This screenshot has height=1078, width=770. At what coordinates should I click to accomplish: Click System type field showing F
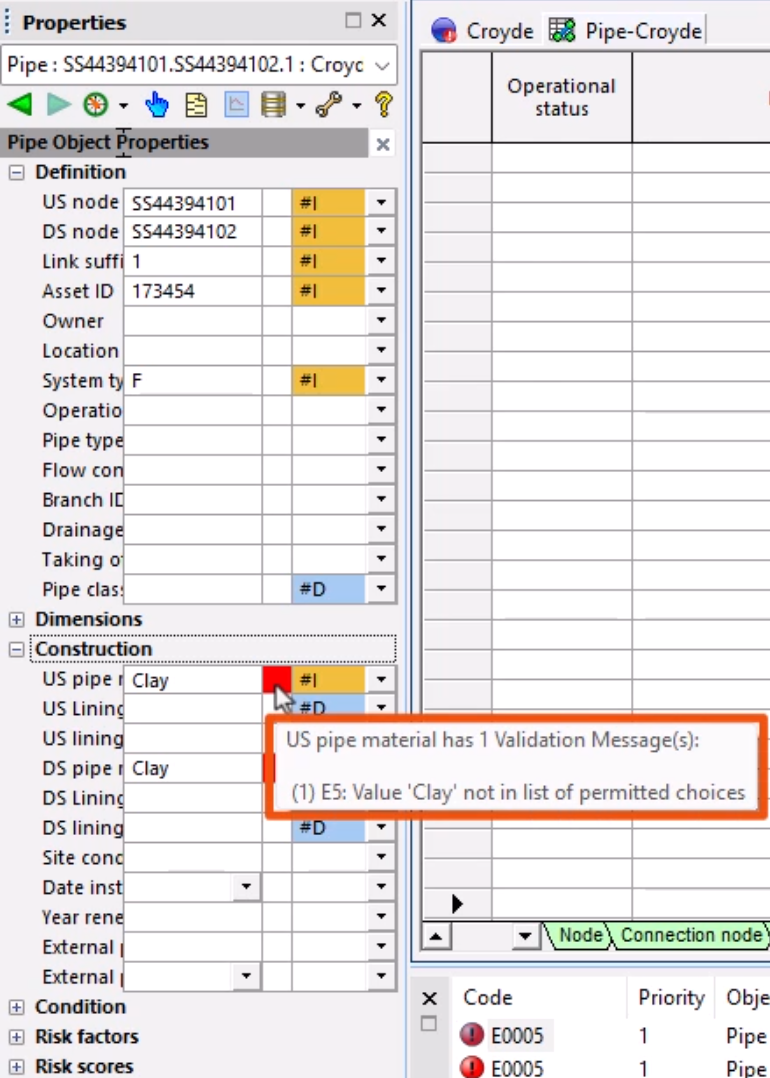click(x=192, y=381)
